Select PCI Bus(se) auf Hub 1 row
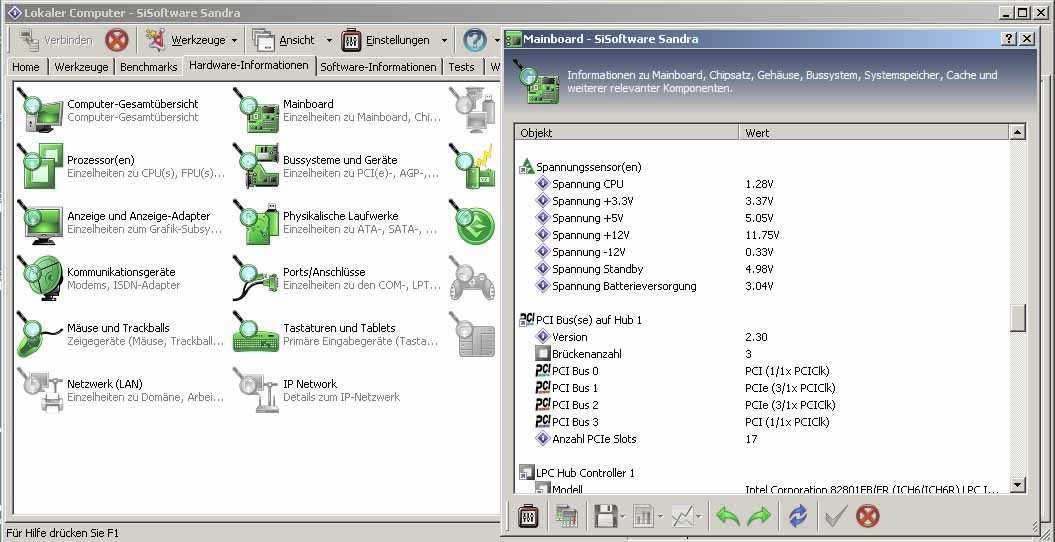Viewport: 1055px width, 542px height. tap(762, 320)
